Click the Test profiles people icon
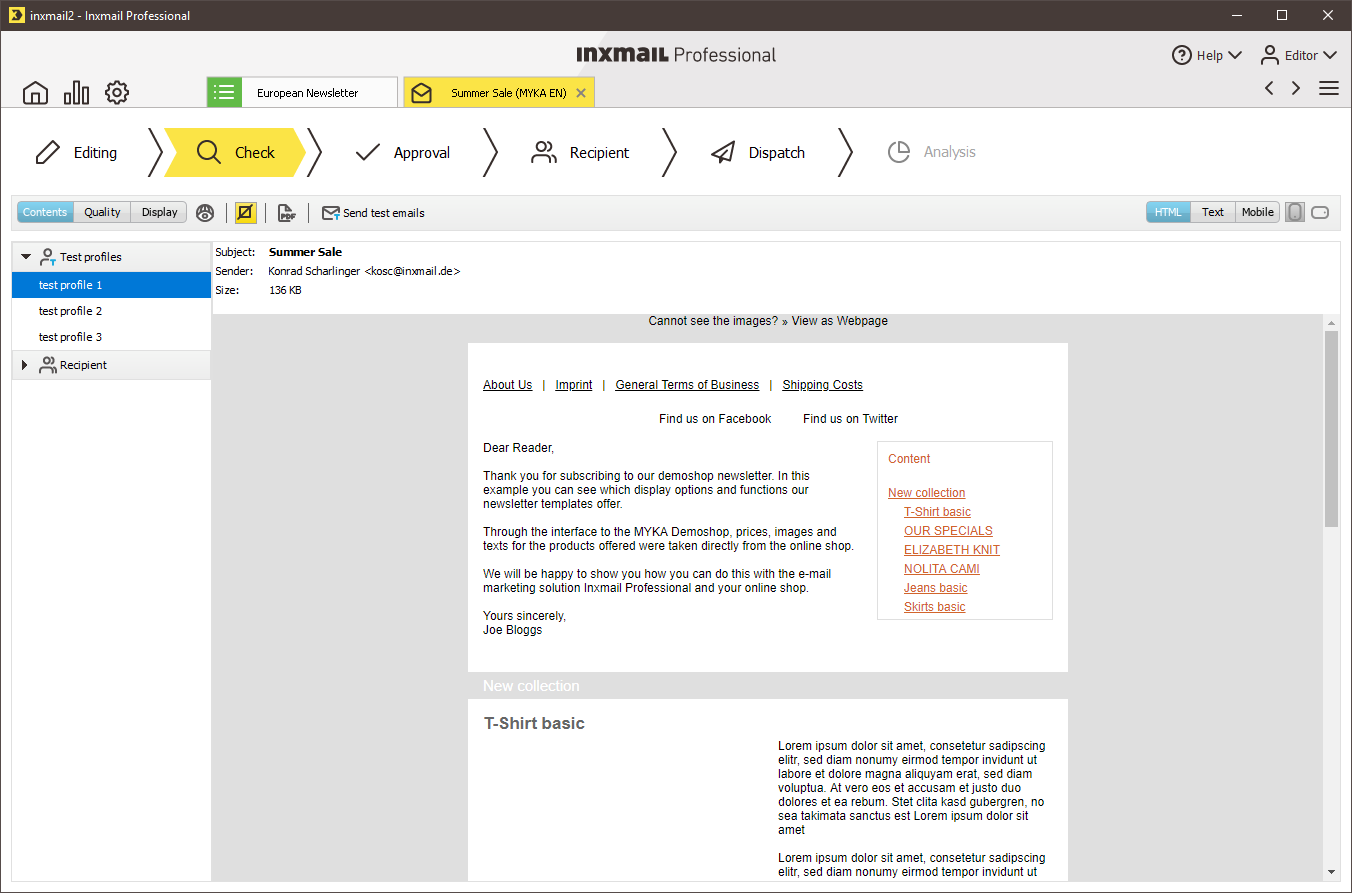1352x893 pixels. 47,257
